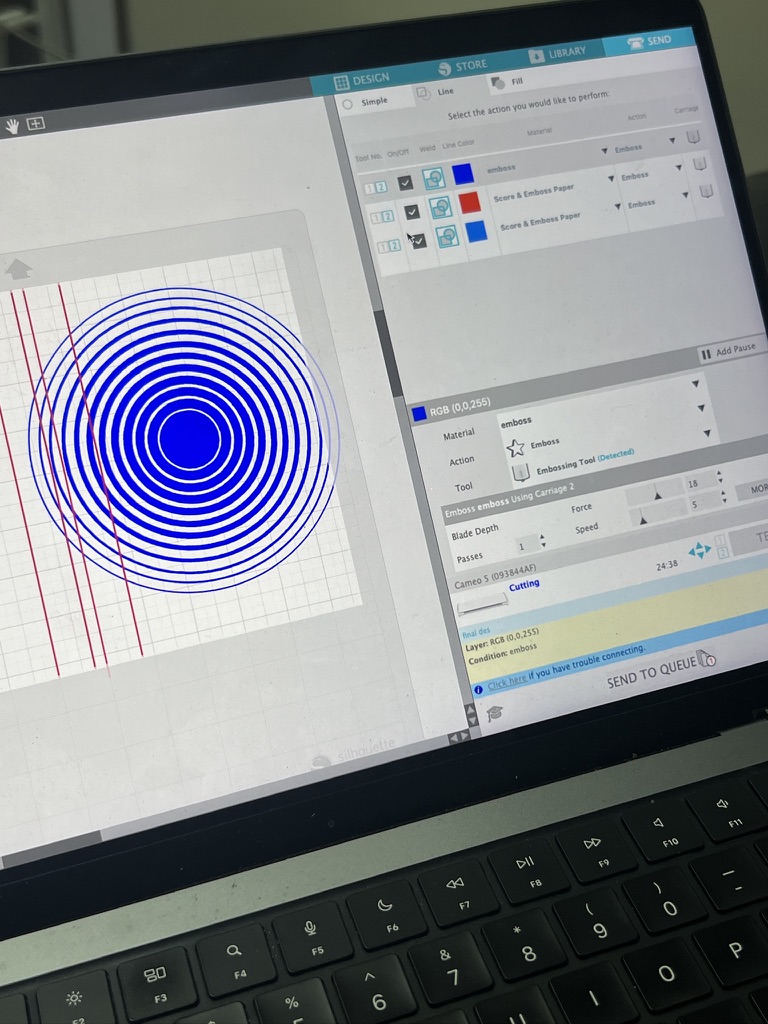
Task: Click the star Emboss action icon
Action: (516, 448)
